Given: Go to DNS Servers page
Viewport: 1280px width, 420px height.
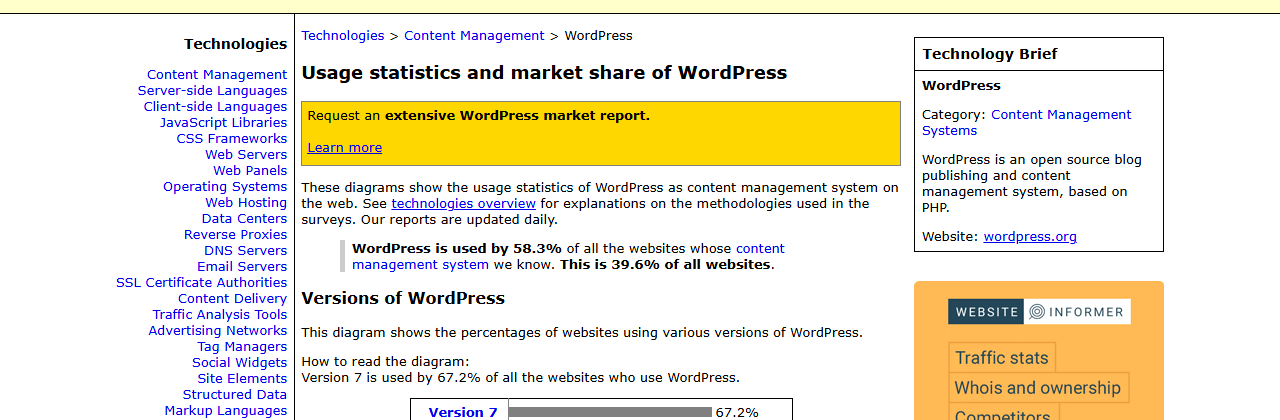Looking at the screenshot, I should tap(246, 250).
